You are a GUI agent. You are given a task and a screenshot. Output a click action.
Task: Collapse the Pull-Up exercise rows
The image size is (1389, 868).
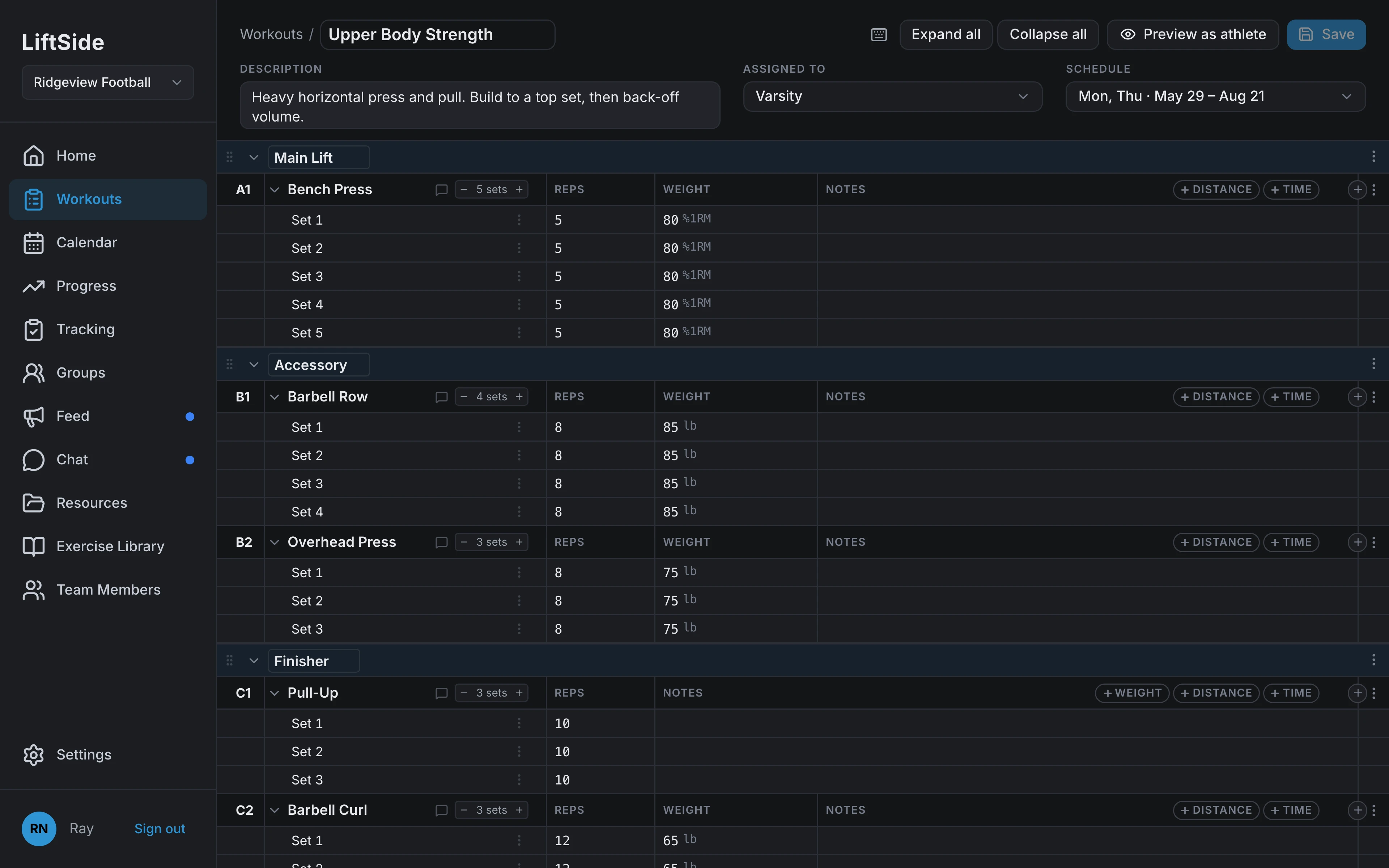[x=274, y=693]
